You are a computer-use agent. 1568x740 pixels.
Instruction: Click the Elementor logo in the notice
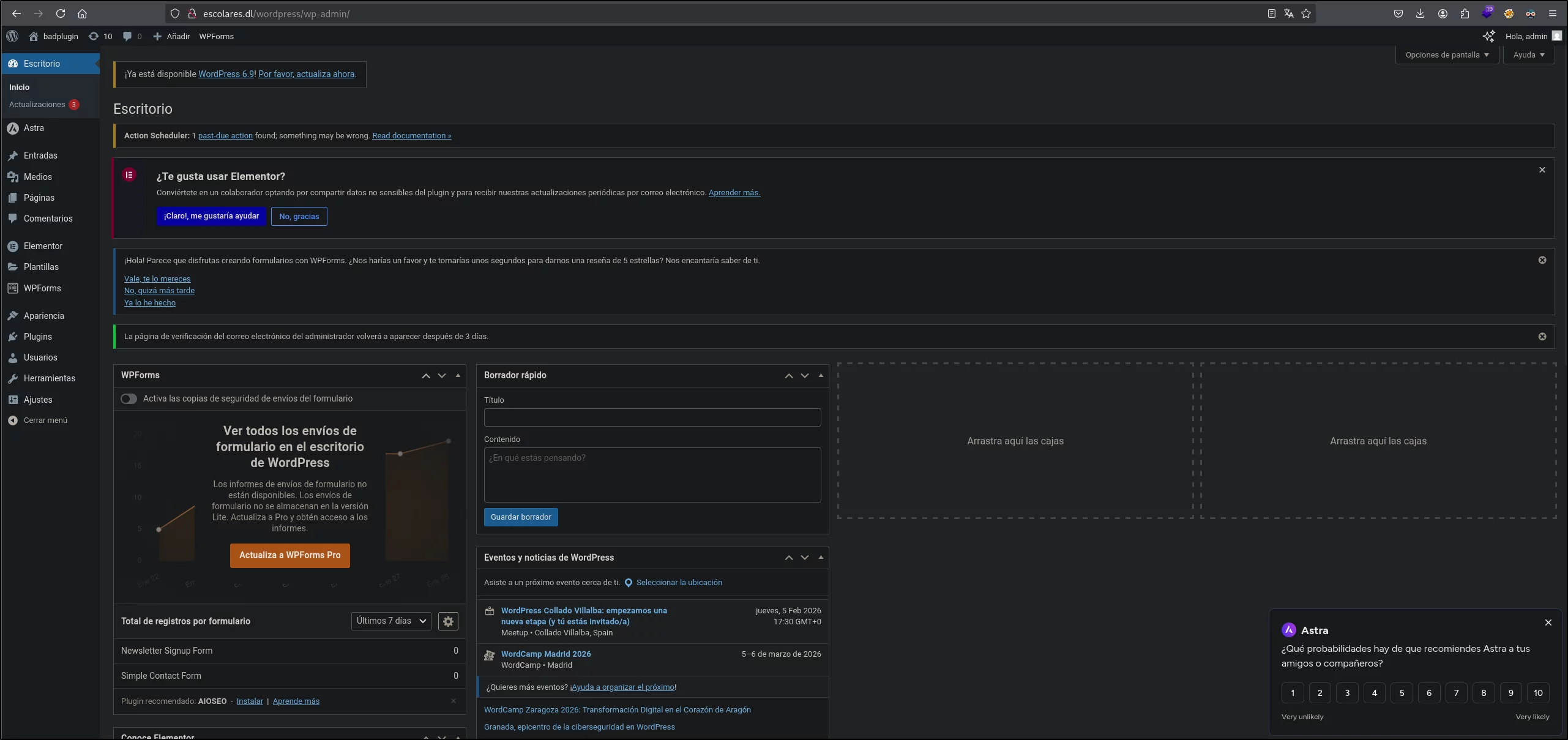click(129, 175)
